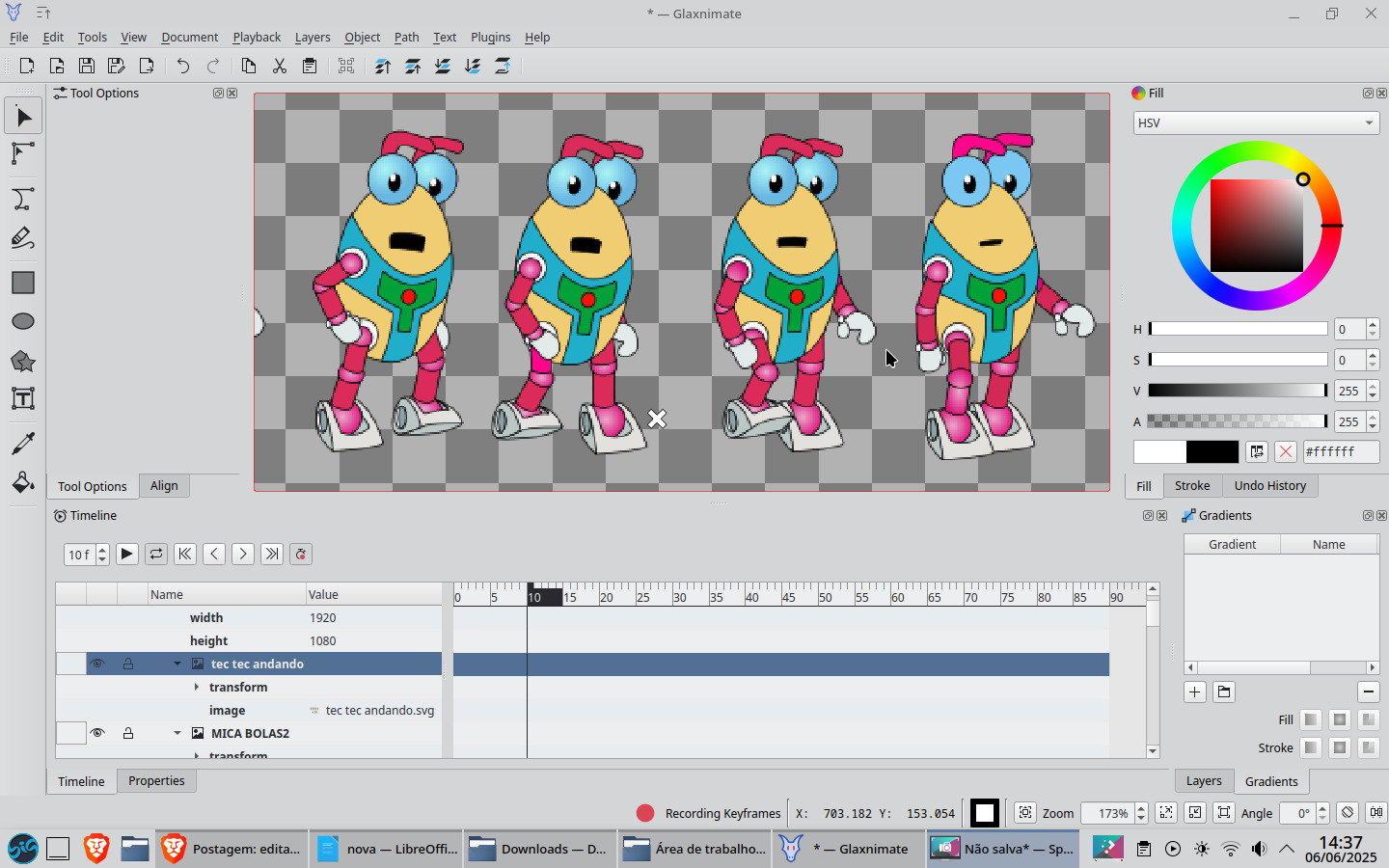Switch to the Undo History tab
Image resolution: width=1389 pixels, height=868 pixels.
1270,486
